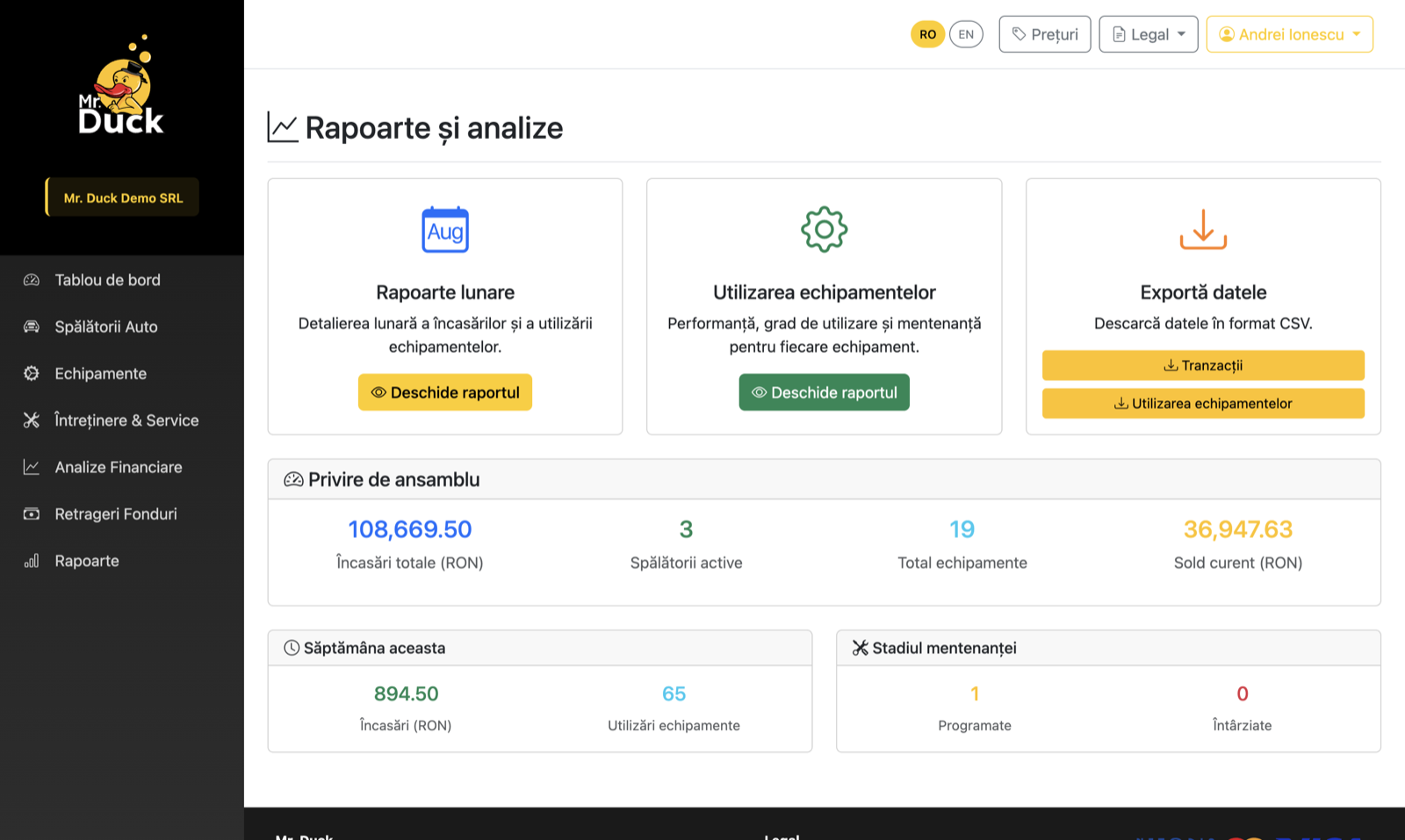Open Întreținere & Service page

[122, 420]
